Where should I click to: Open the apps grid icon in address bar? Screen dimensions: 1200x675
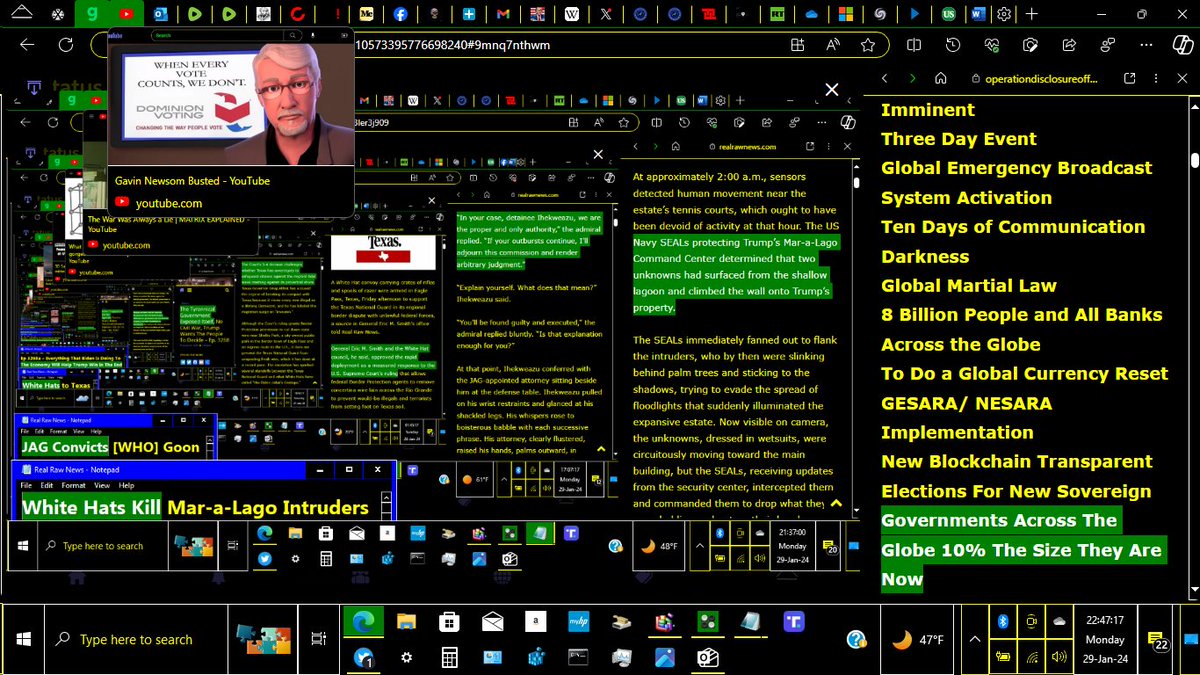click(797, 45)
